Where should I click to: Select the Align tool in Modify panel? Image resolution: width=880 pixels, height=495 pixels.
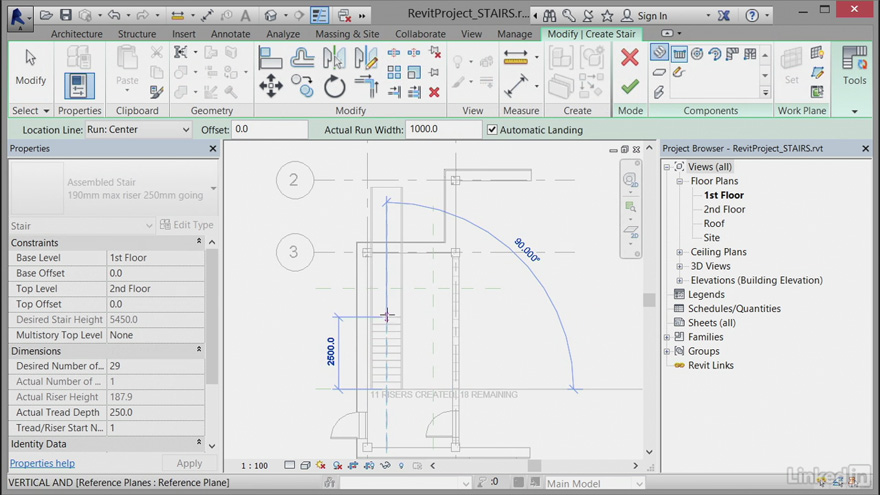(270, 58)
